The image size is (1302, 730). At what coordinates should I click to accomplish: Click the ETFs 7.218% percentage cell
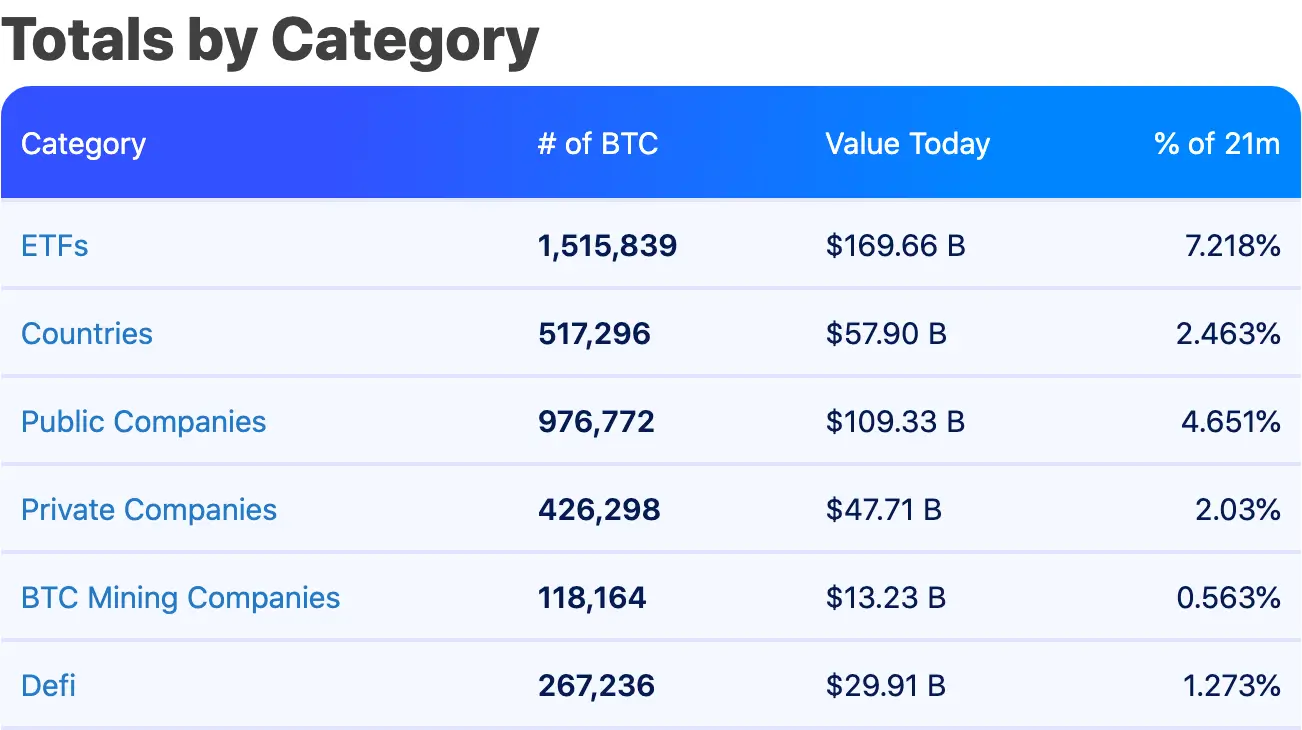tap(1233, 246)
